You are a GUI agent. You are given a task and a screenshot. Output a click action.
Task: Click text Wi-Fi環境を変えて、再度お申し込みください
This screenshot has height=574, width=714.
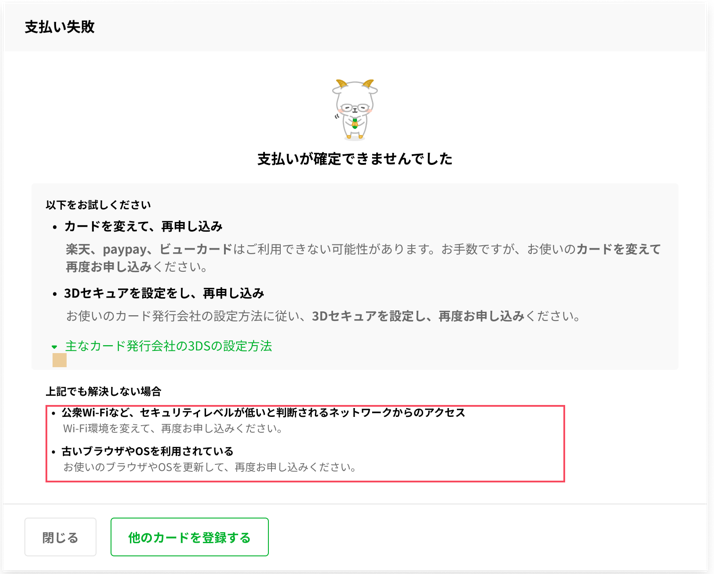[172, 428]
